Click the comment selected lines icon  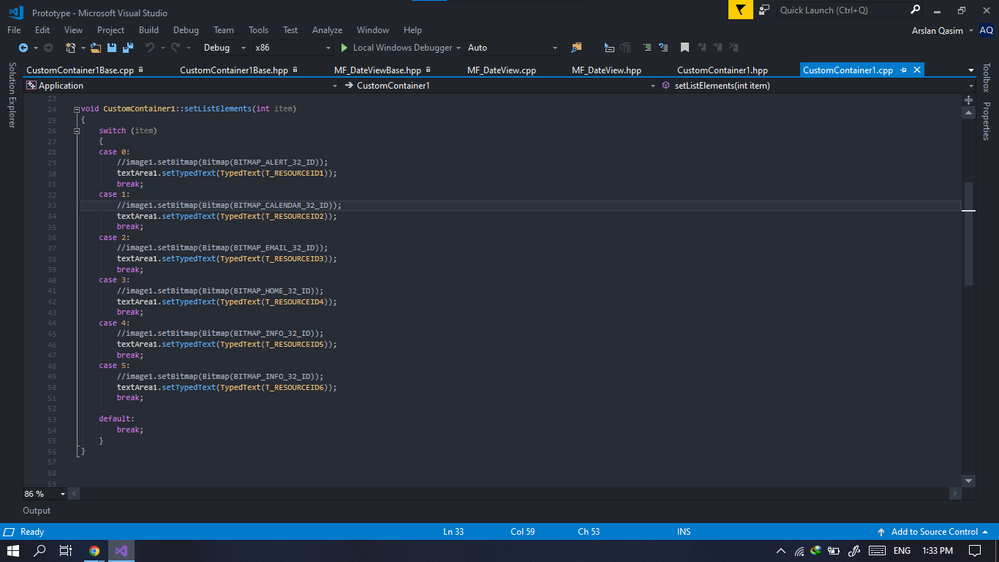(x=647, y=48)
